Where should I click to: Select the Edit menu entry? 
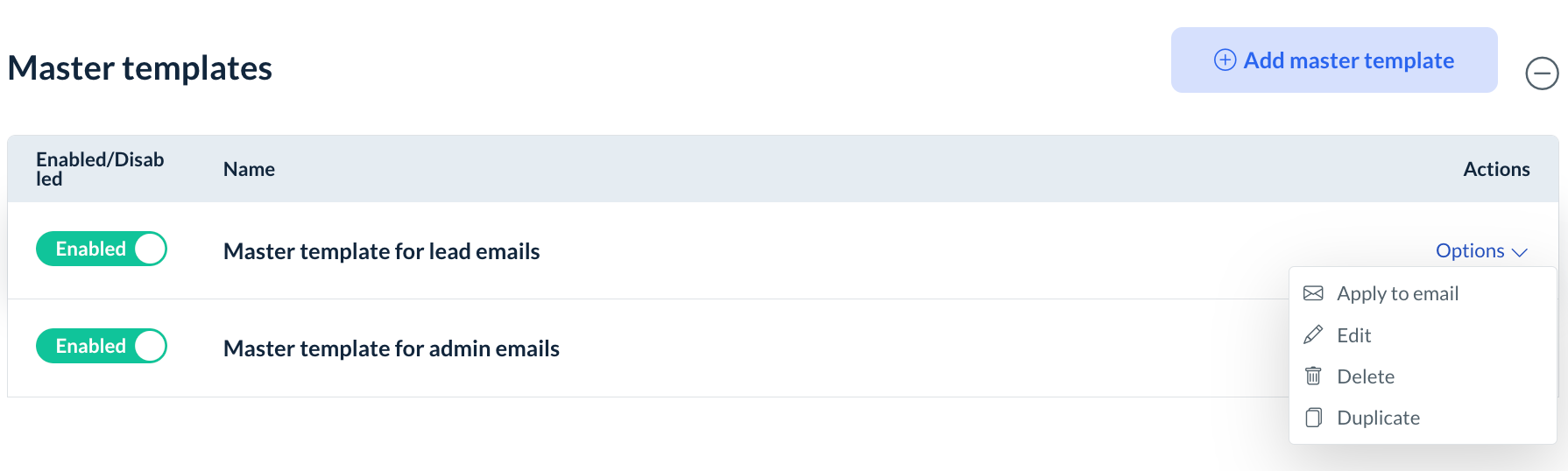tap(1353, 335)
